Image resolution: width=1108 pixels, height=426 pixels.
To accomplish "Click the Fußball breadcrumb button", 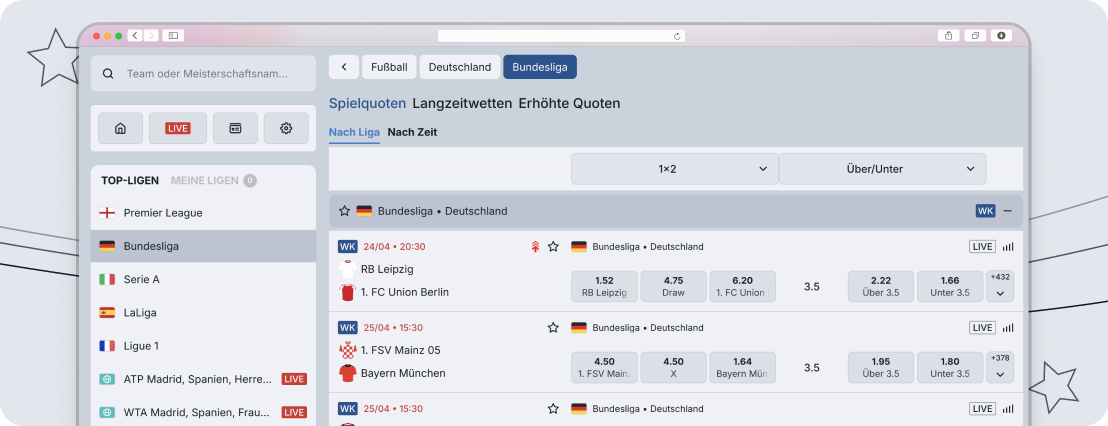I will coord(389,67).
